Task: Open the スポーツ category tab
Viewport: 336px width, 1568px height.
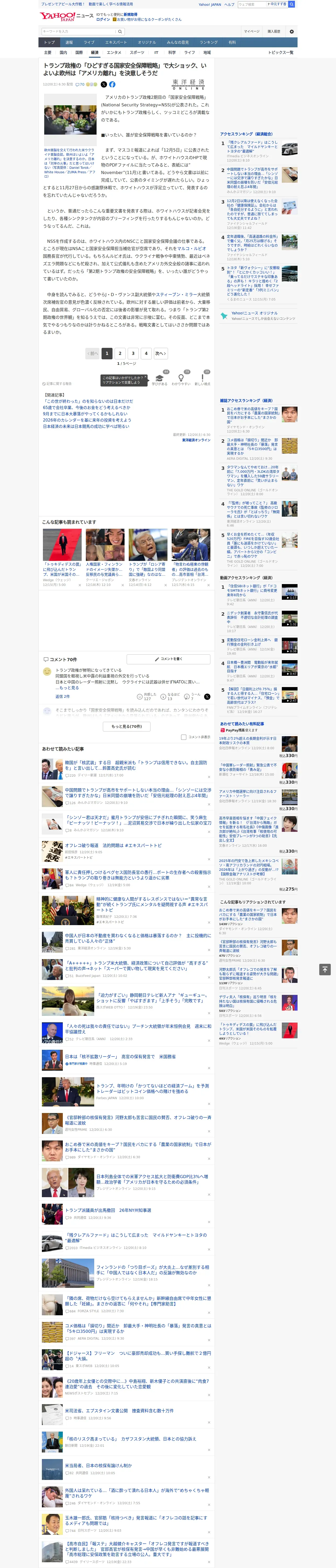Action: click(137, 52)
